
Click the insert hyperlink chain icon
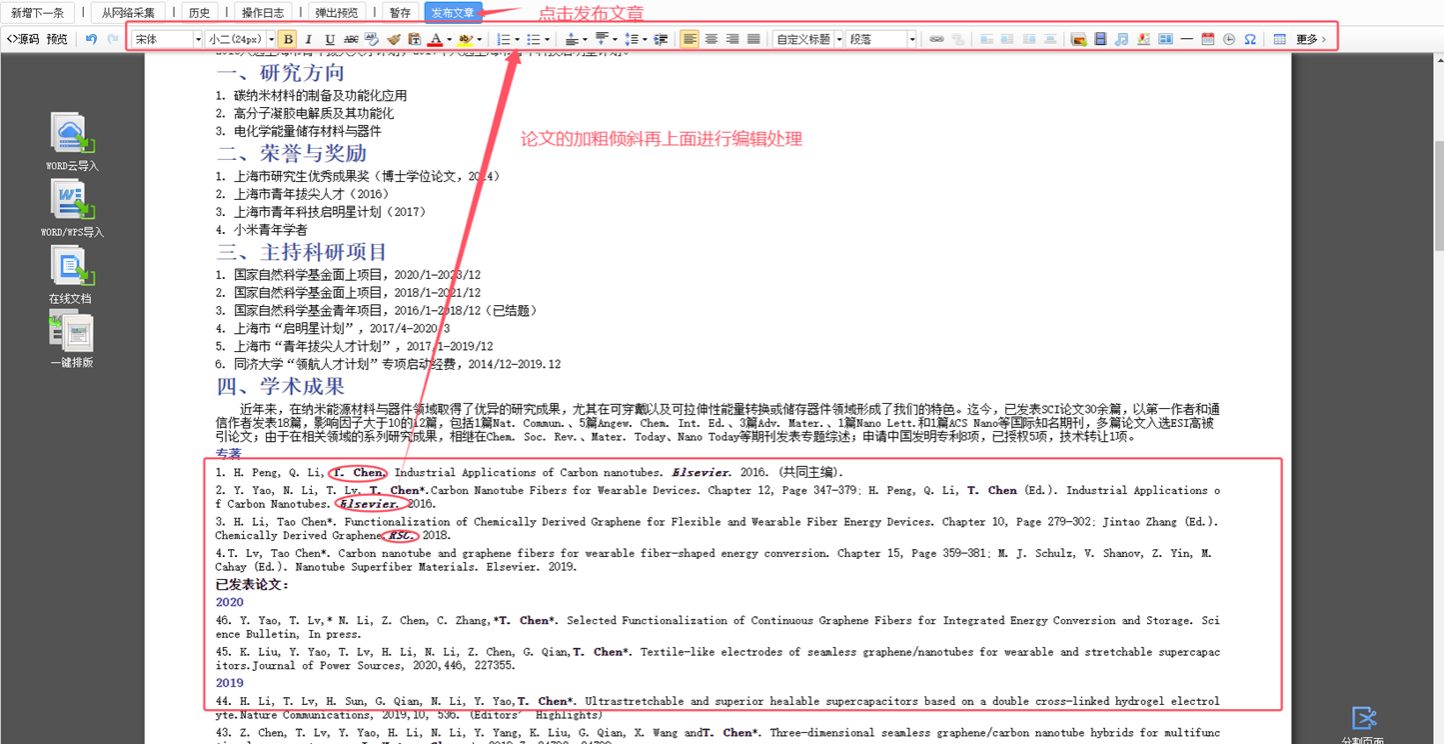tap(937, 39)
